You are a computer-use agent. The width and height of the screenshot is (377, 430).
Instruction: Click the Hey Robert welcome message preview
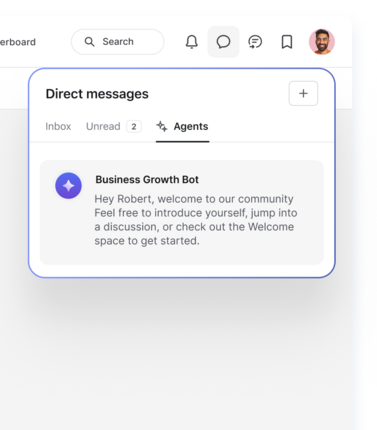pyautogui.click(x=196, y=220)
